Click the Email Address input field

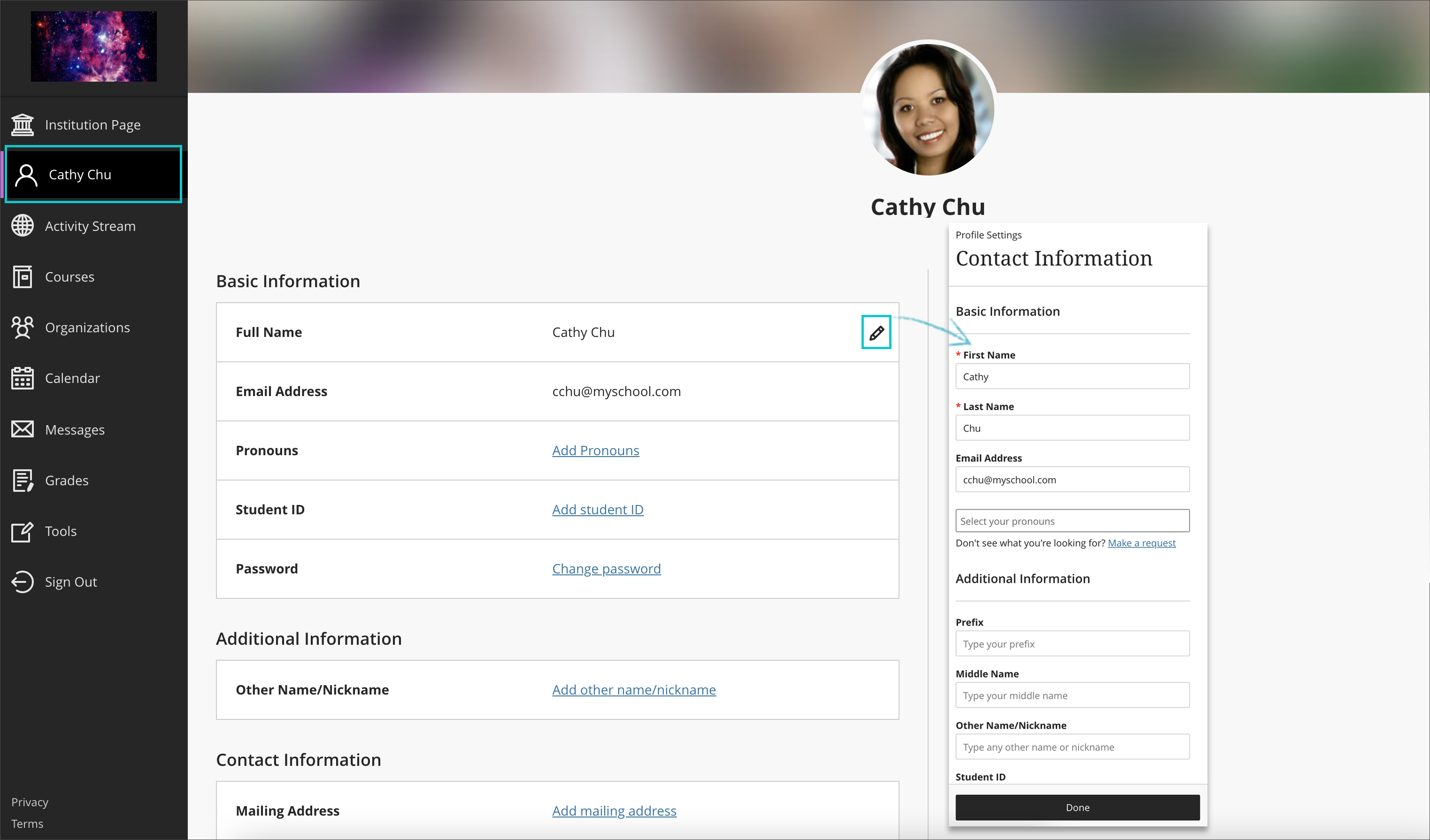pos(1072,480)
